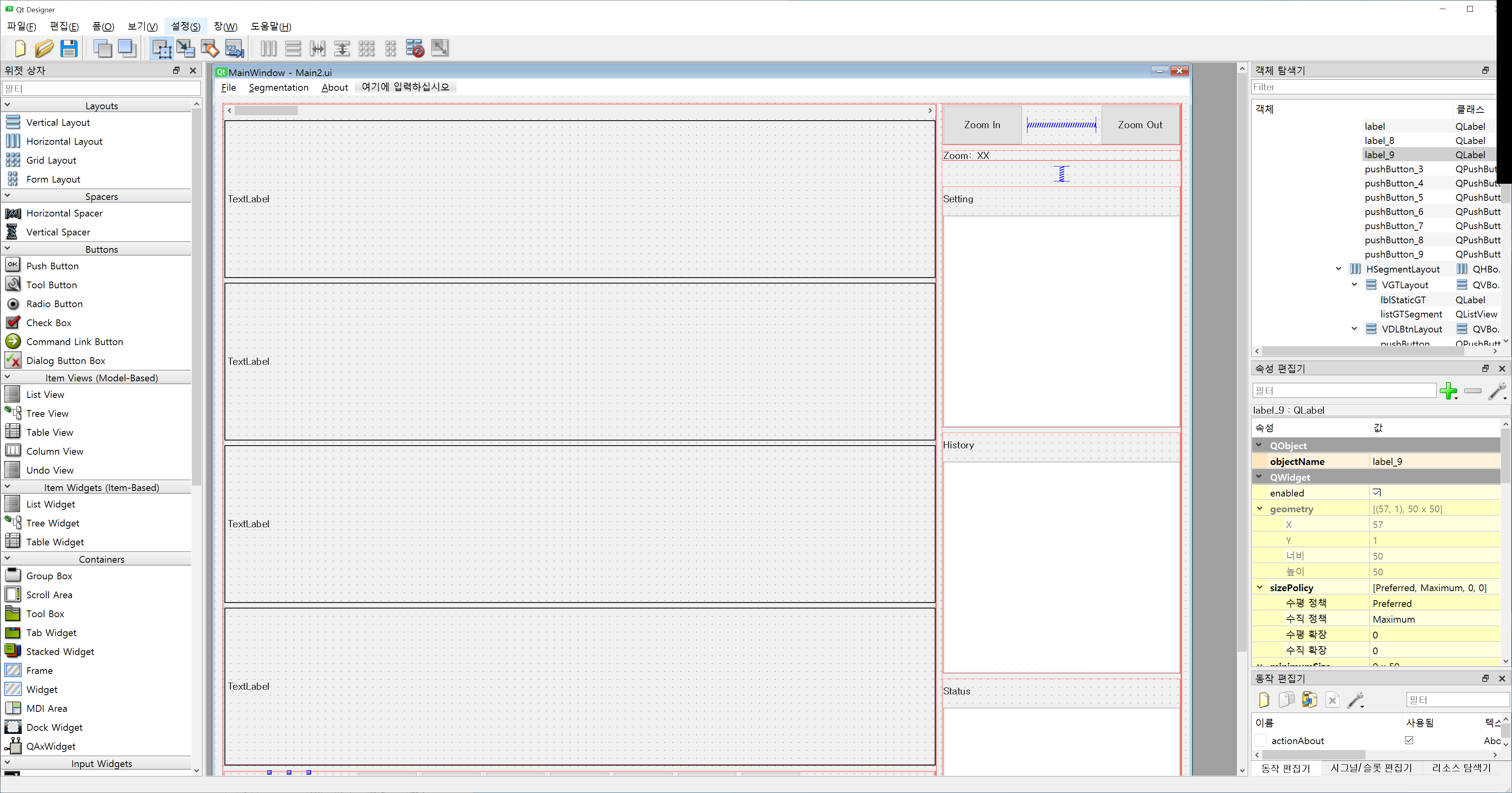Toggle the enabled property checkbox
The width and height of the screenshot is (1512, 793).
[x=1377, y=493]
